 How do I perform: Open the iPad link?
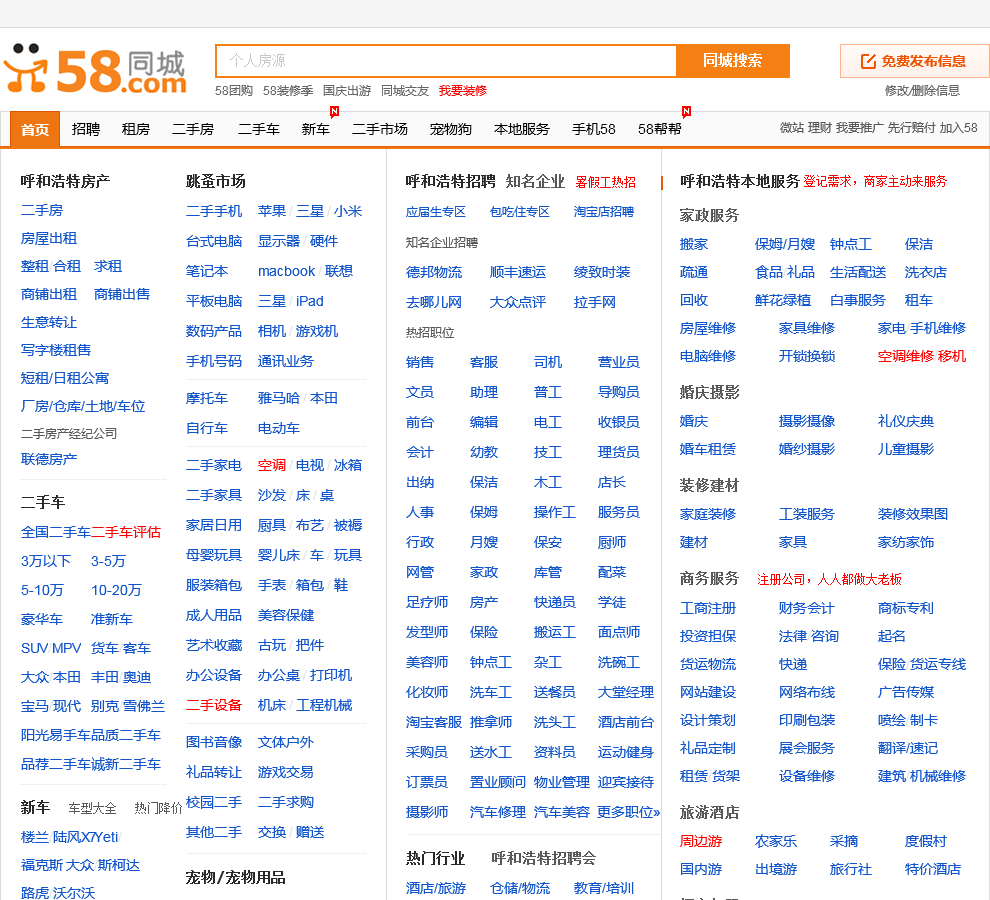[x=309, y=301]
